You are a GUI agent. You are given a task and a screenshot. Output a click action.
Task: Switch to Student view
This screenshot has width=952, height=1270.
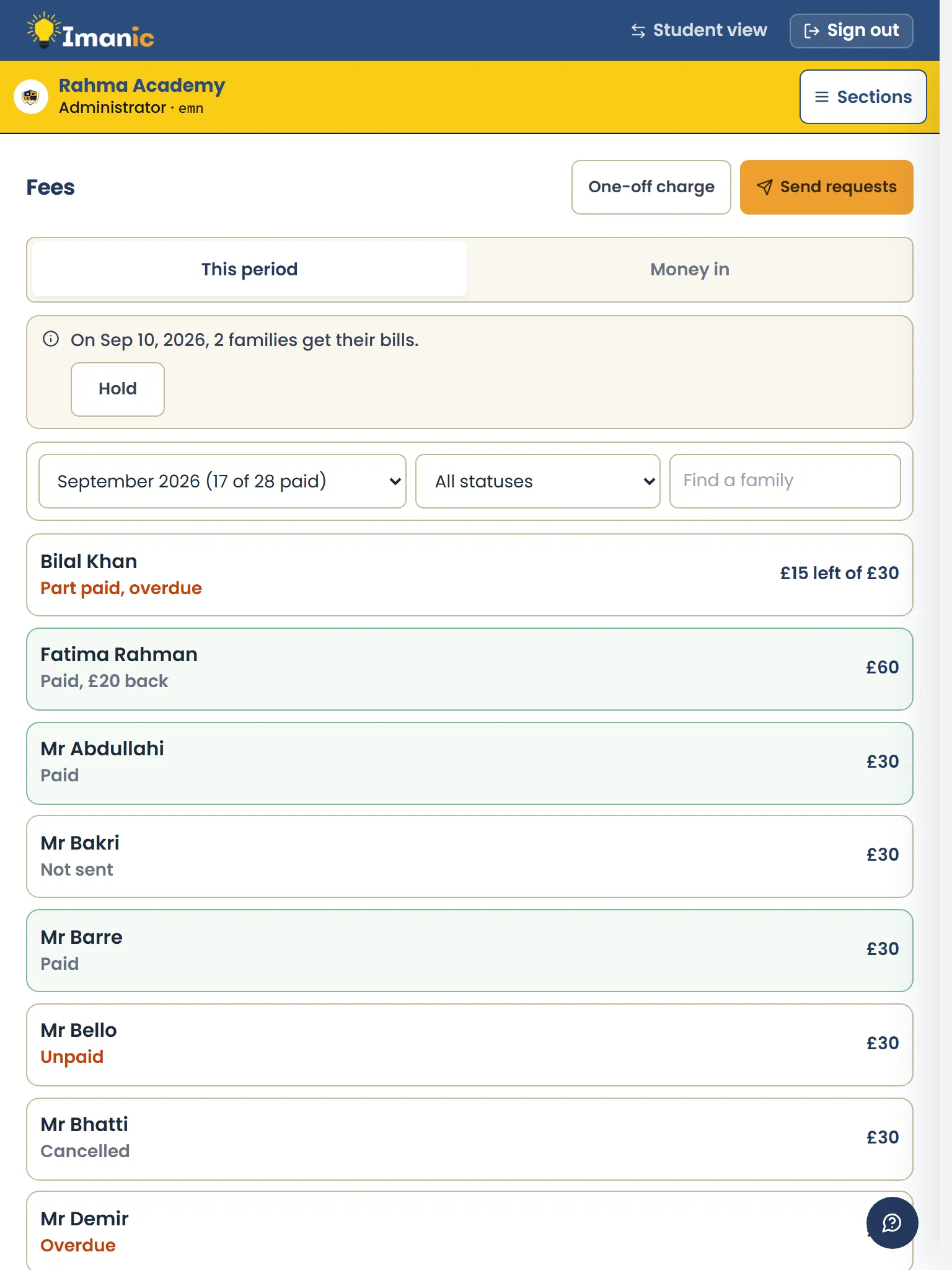[x=699, y=30]
